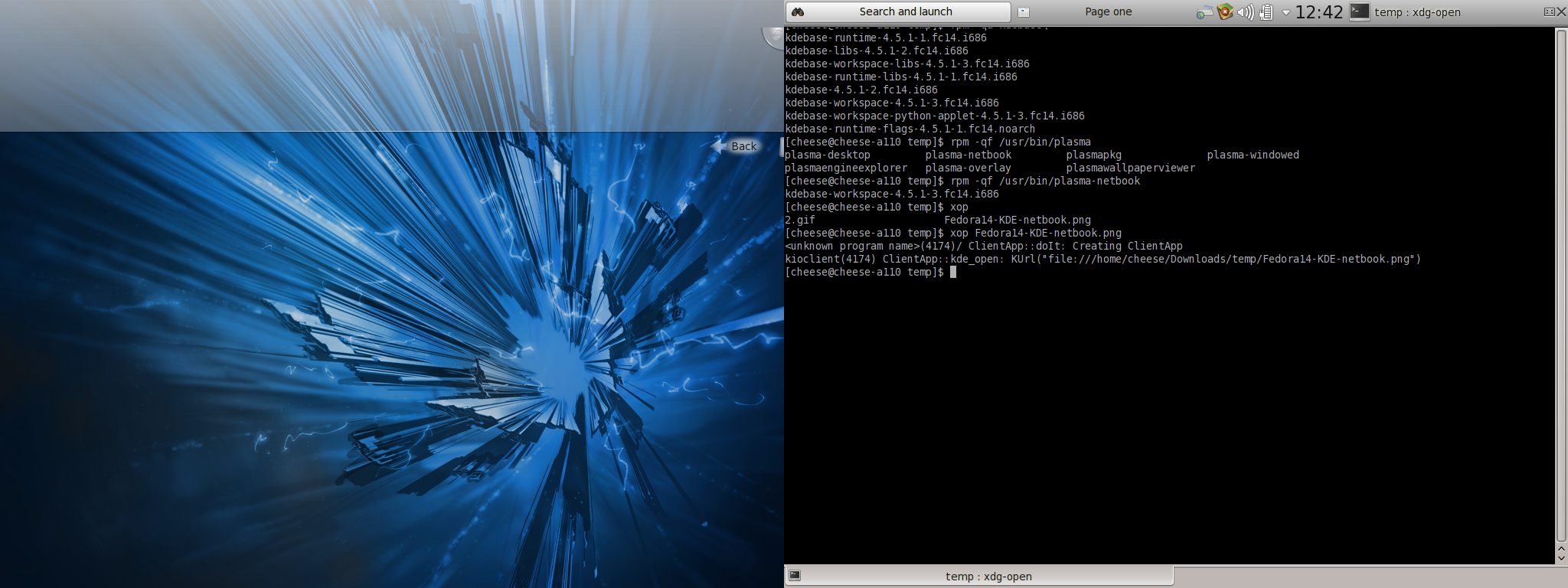
Task: Click the round cashew button on desktop edge
Action: 773,38
